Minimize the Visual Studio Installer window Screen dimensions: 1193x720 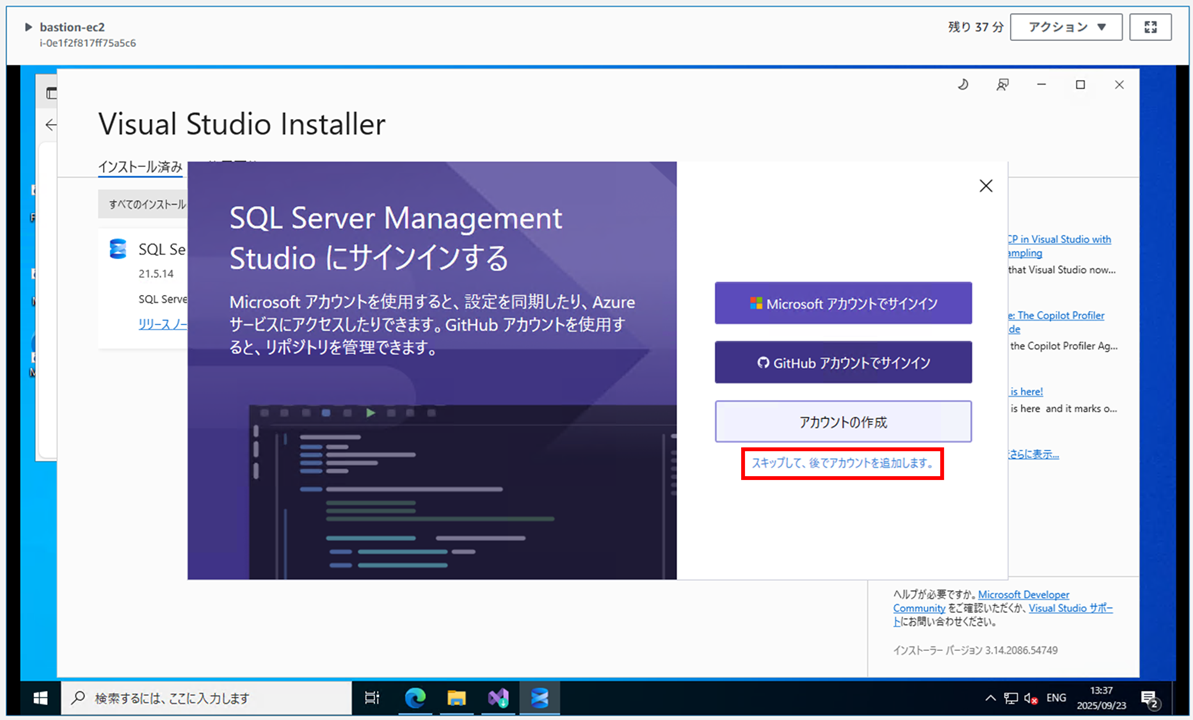point(1042,84)
